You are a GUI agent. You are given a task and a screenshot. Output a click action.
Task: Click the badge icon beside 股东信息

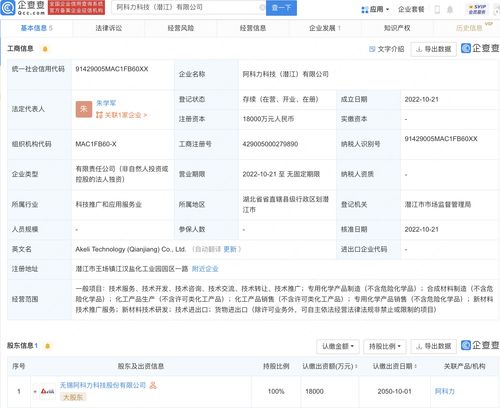pyautogui.click(x=47, y=346)
